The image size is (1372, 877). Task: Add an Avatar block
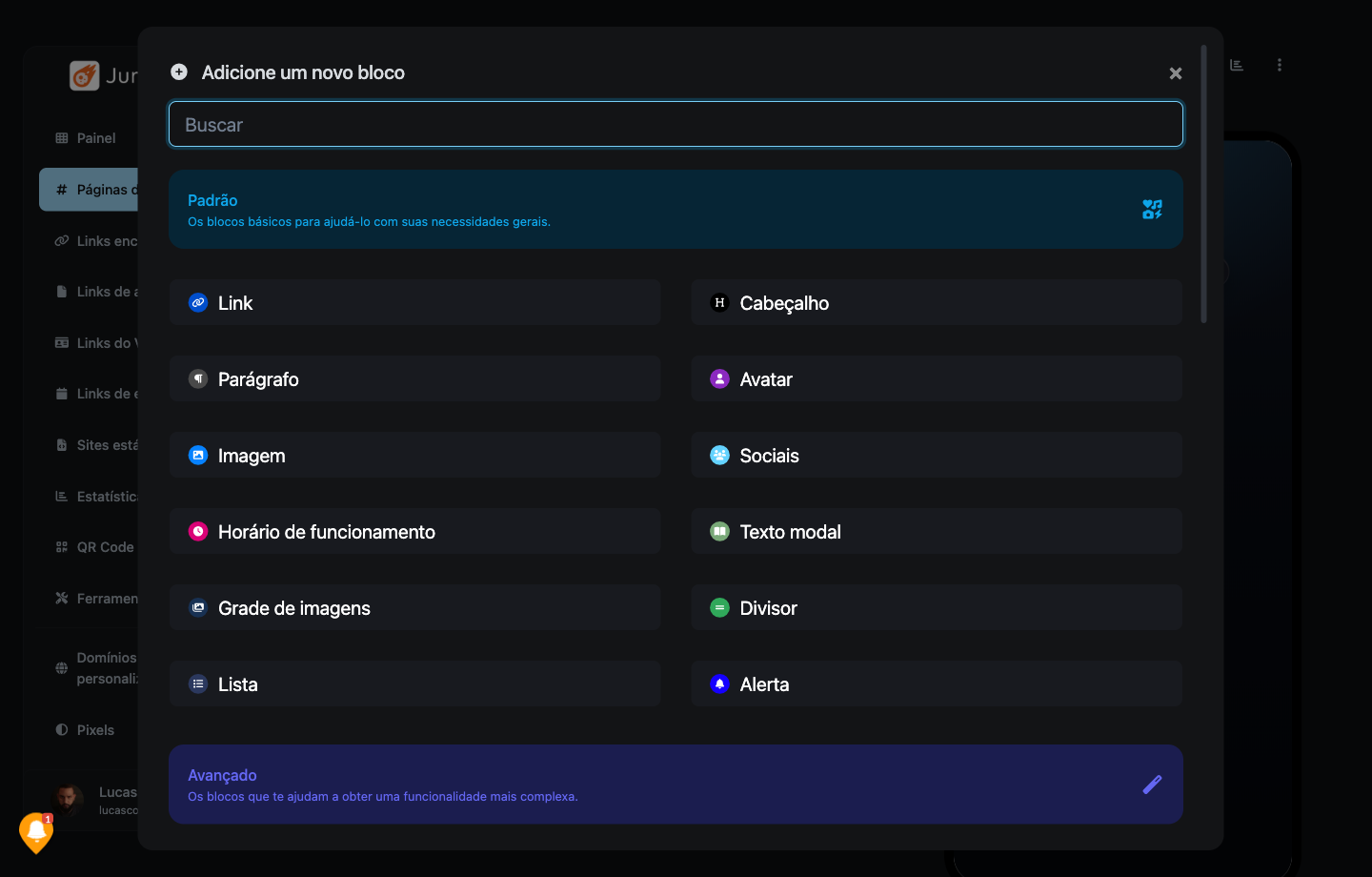(937, 379)
